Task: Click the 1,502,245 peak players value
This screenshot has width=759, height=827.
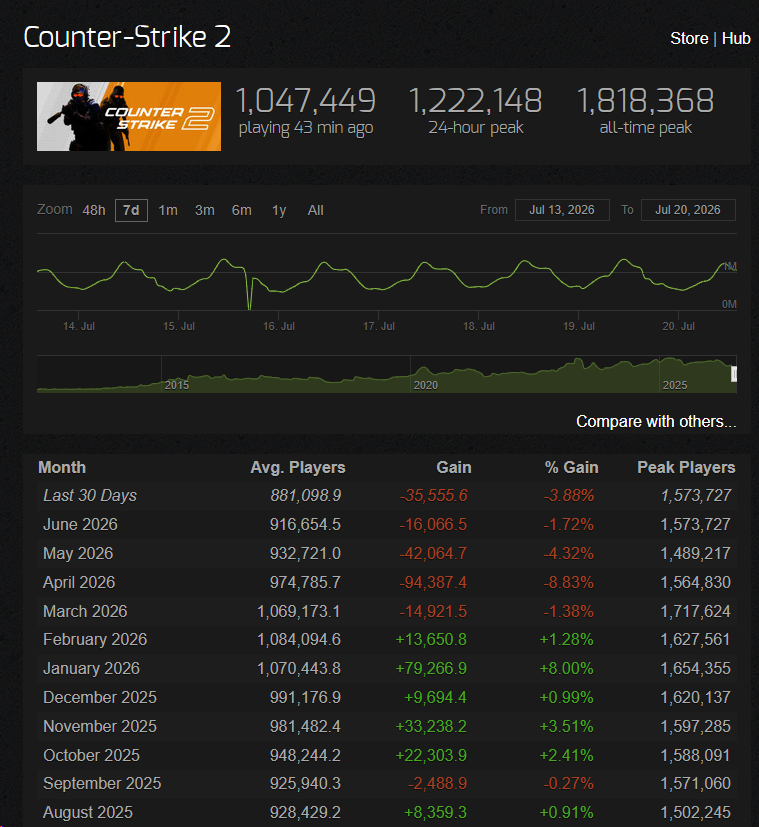Action: [x=696, y=812]
